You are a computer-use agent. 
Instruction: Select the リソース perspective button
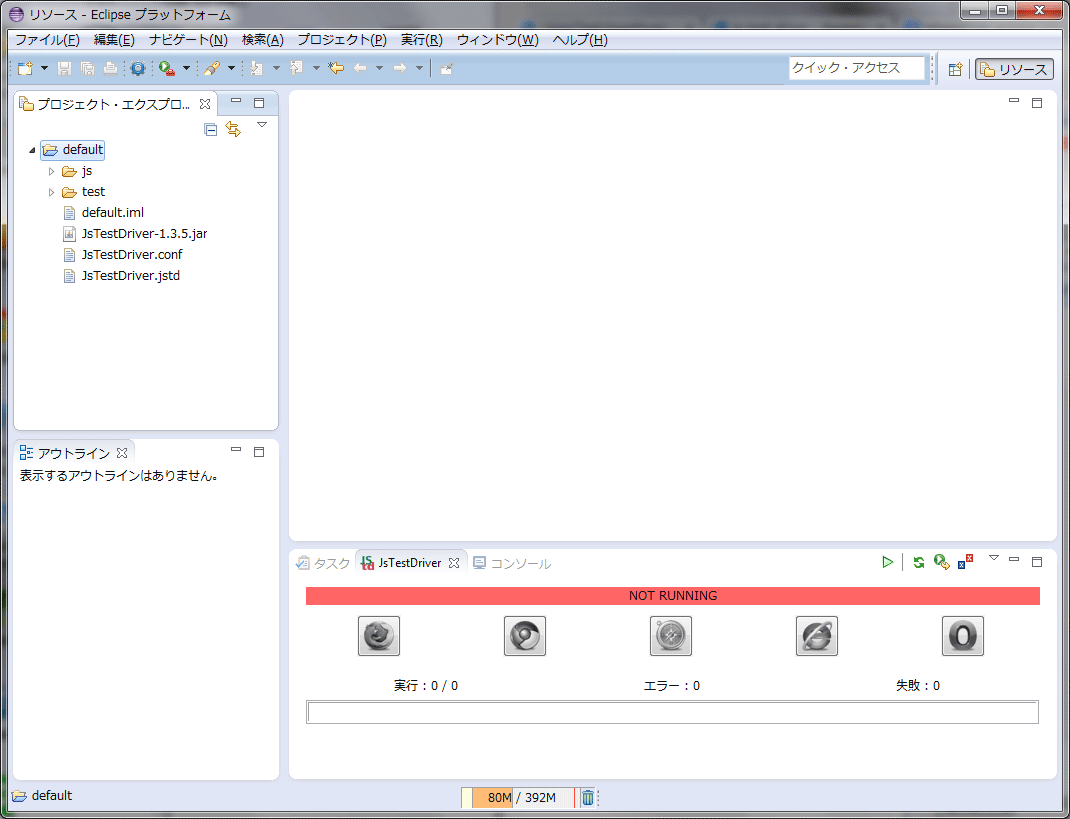click(1014, 69)
